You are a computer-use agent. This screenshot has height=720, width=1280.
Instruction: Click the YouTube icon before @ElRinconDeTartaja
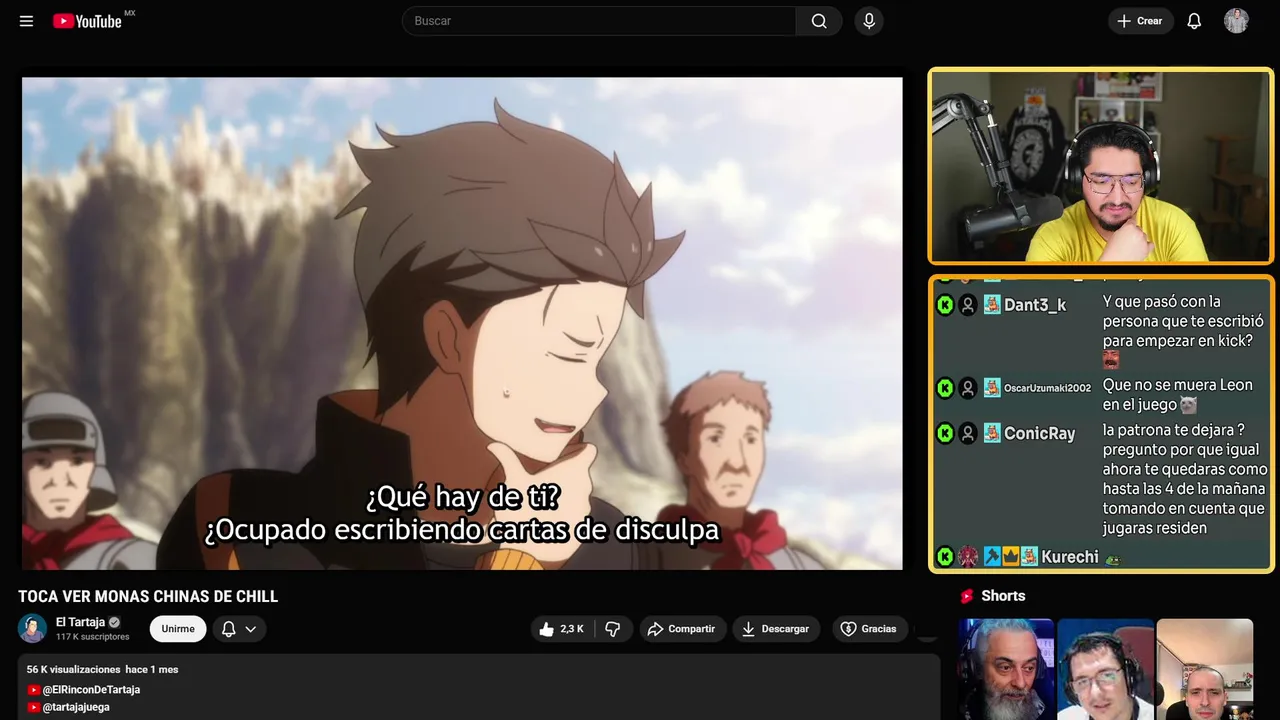pos(34,690)
